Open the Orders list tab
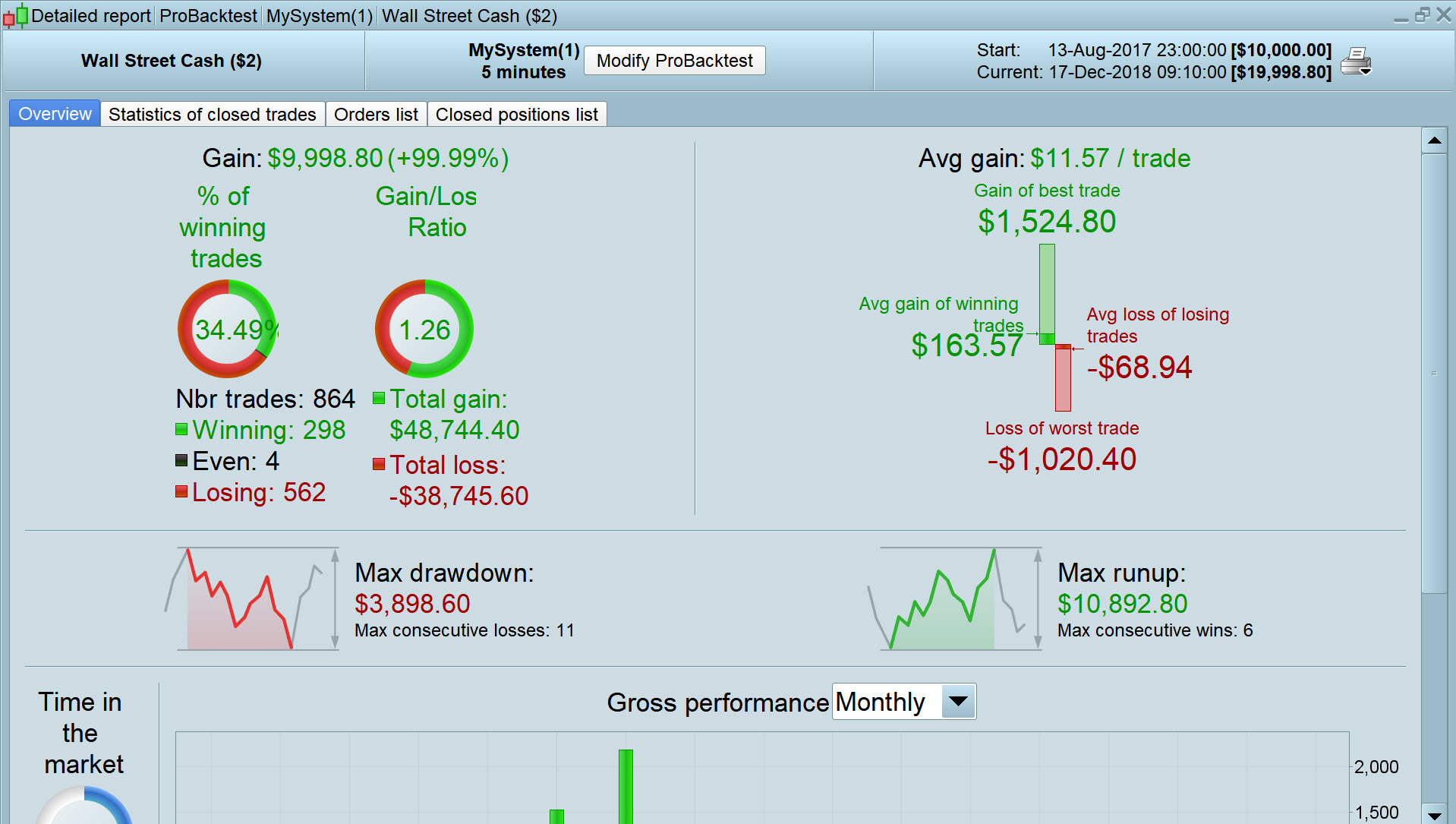 376,115
